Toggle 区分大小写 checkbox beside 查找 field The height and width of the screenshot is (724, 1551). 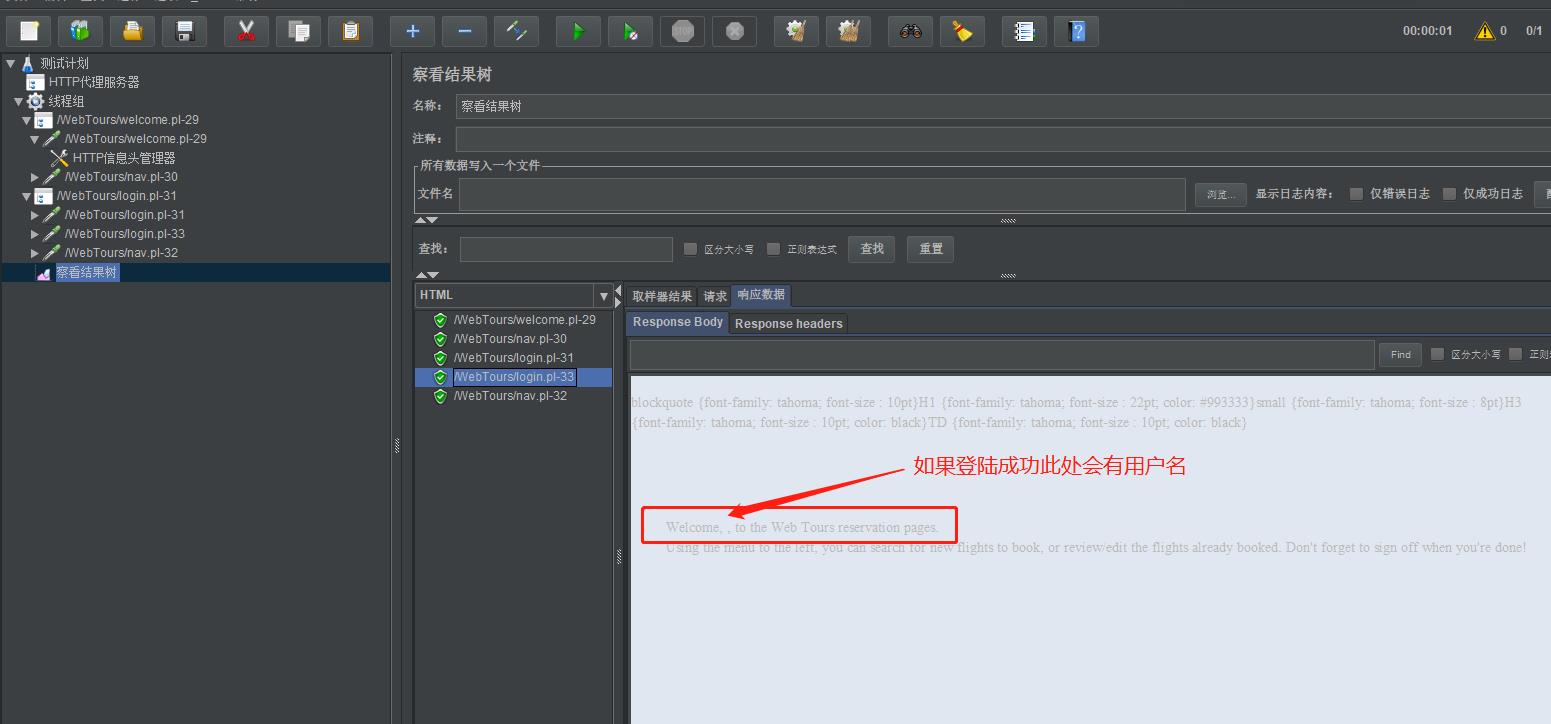tap(690, 249)
